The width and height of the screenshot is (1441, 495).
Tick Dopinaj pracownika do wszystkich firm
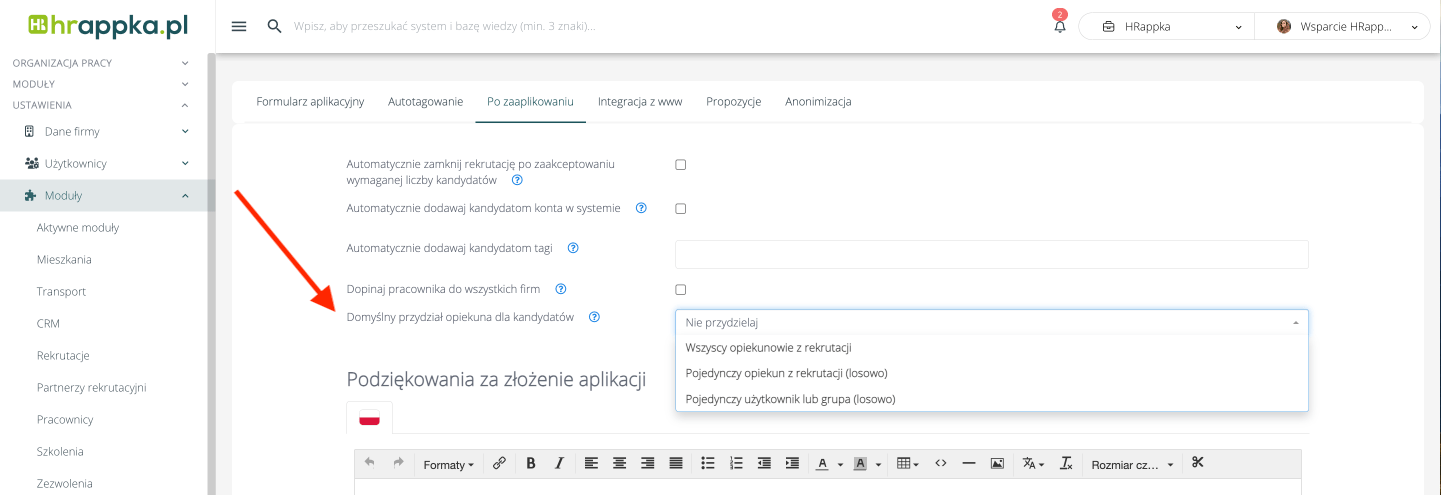click(681, 290)
